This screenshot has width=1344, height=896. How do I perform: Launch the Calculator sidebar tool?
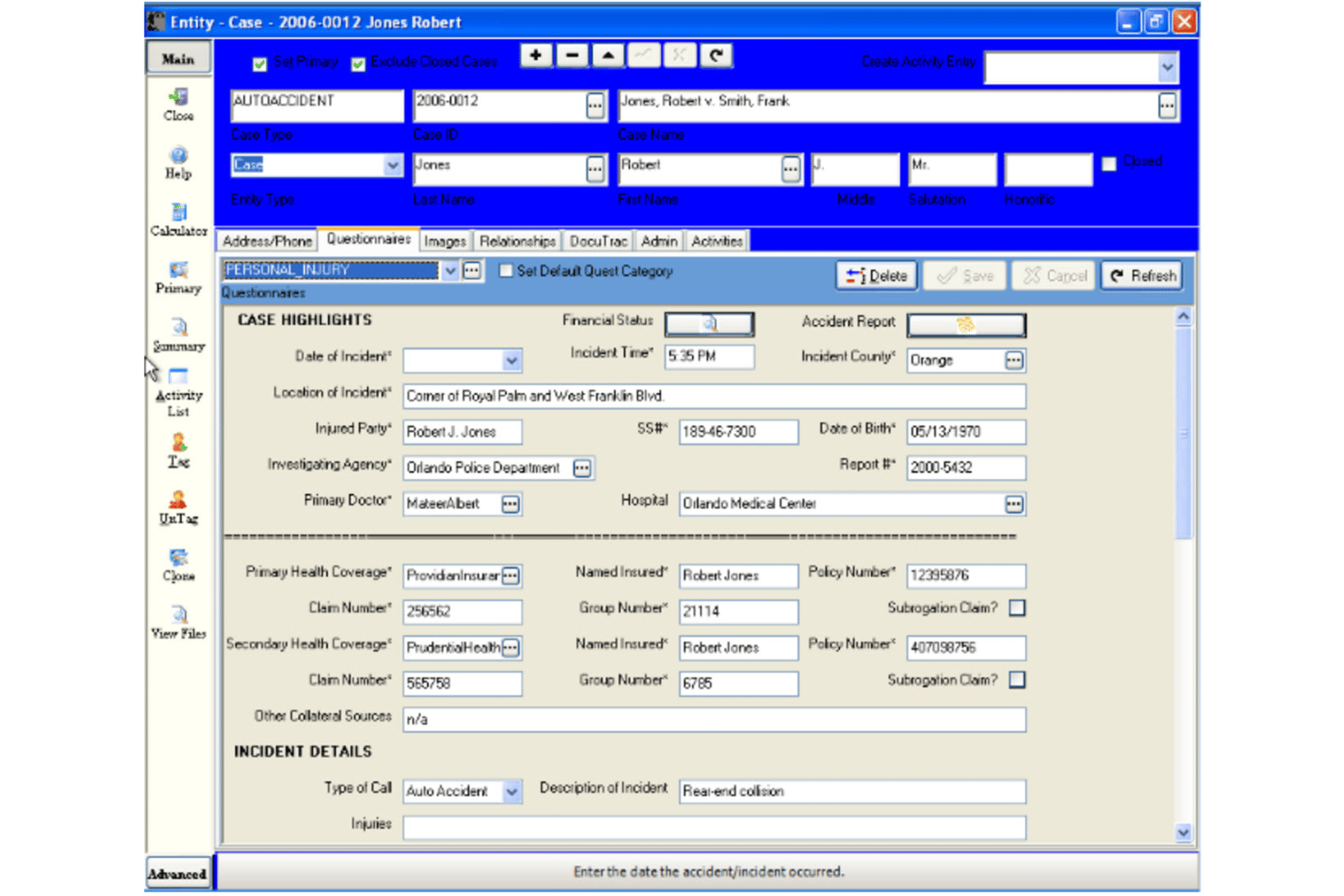pos(178,220)
